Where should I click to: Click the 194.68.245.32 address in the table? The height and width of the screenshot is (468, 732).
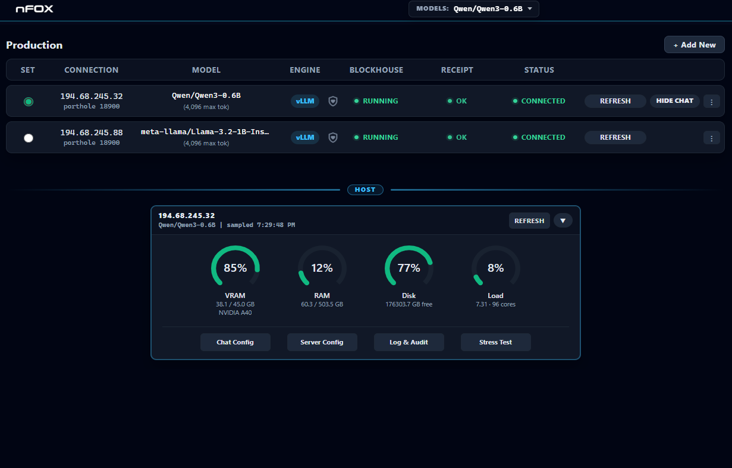coord(92,96)
